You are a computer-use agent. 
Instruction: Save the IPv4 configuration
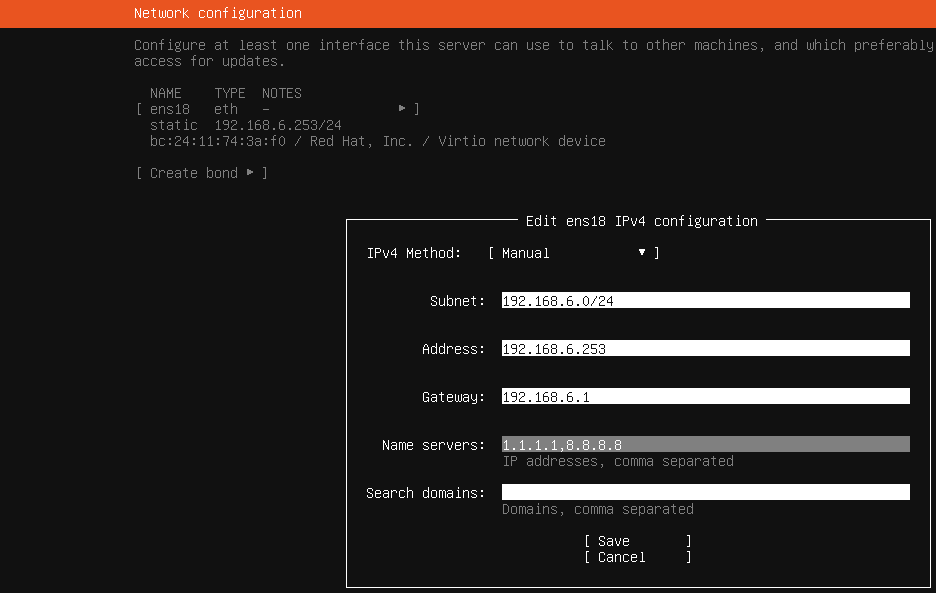637,541
